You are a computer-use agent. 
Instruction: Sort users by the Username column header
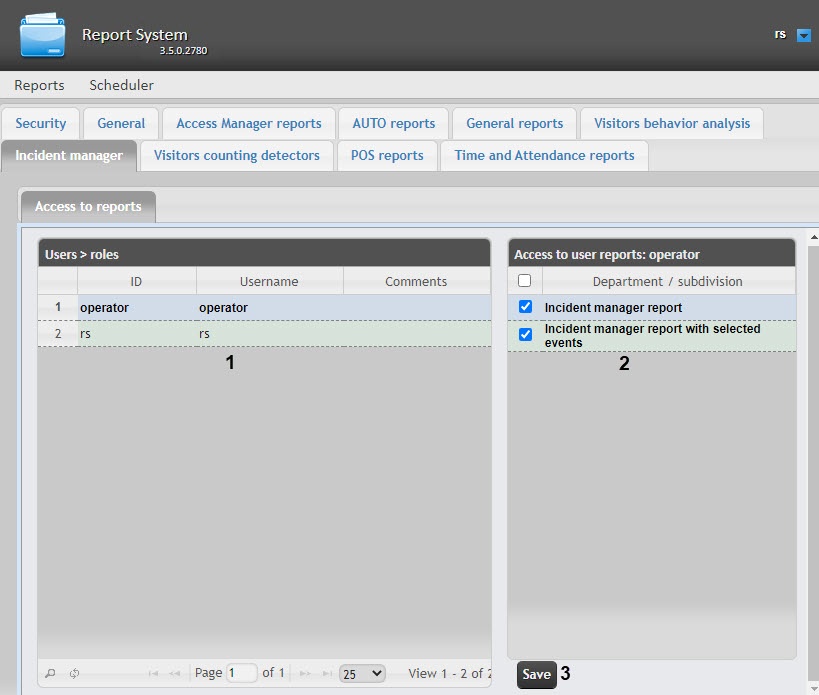click(269, 282)
